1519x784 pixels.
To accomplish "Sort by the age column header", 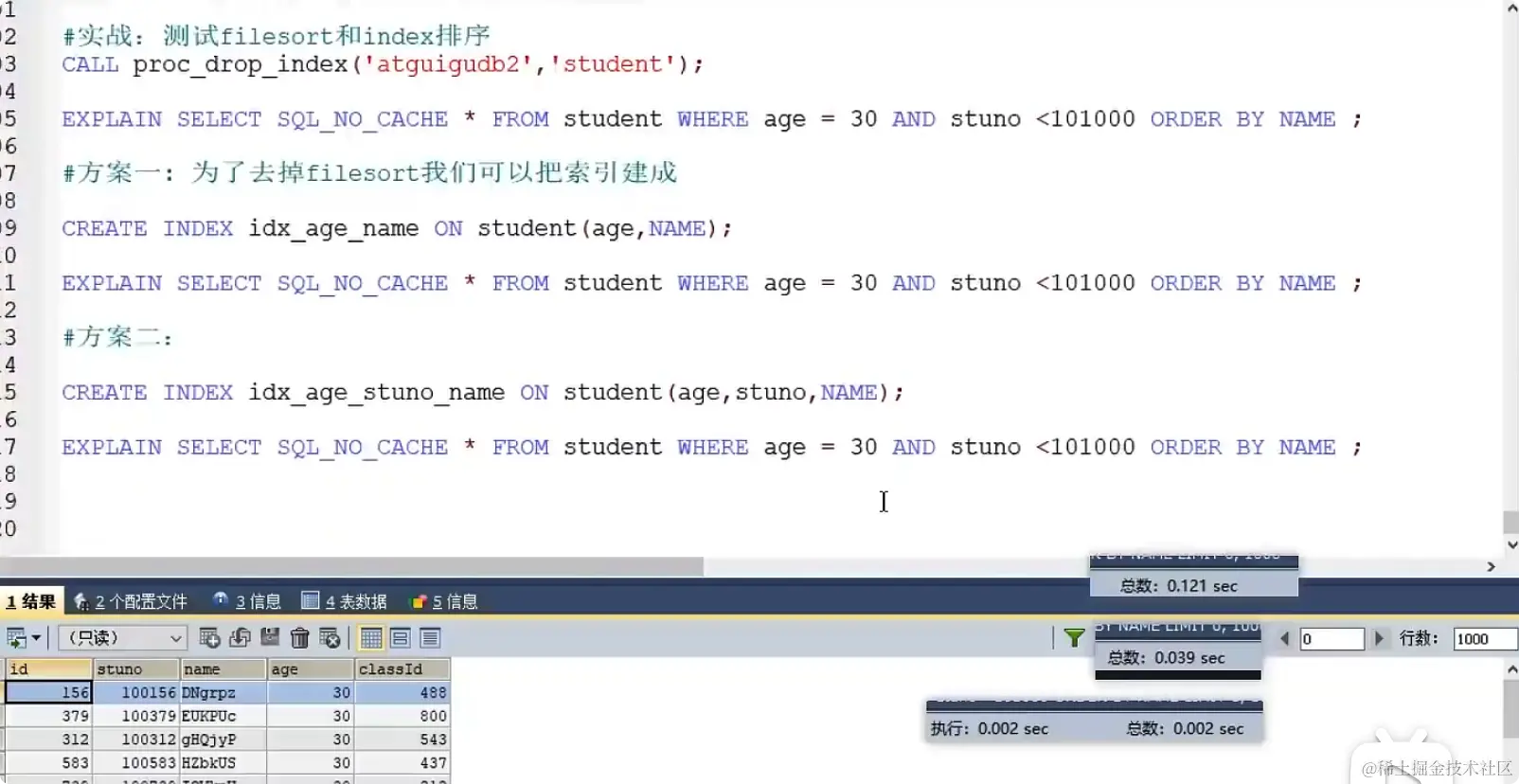I will [x=310, y=668].
